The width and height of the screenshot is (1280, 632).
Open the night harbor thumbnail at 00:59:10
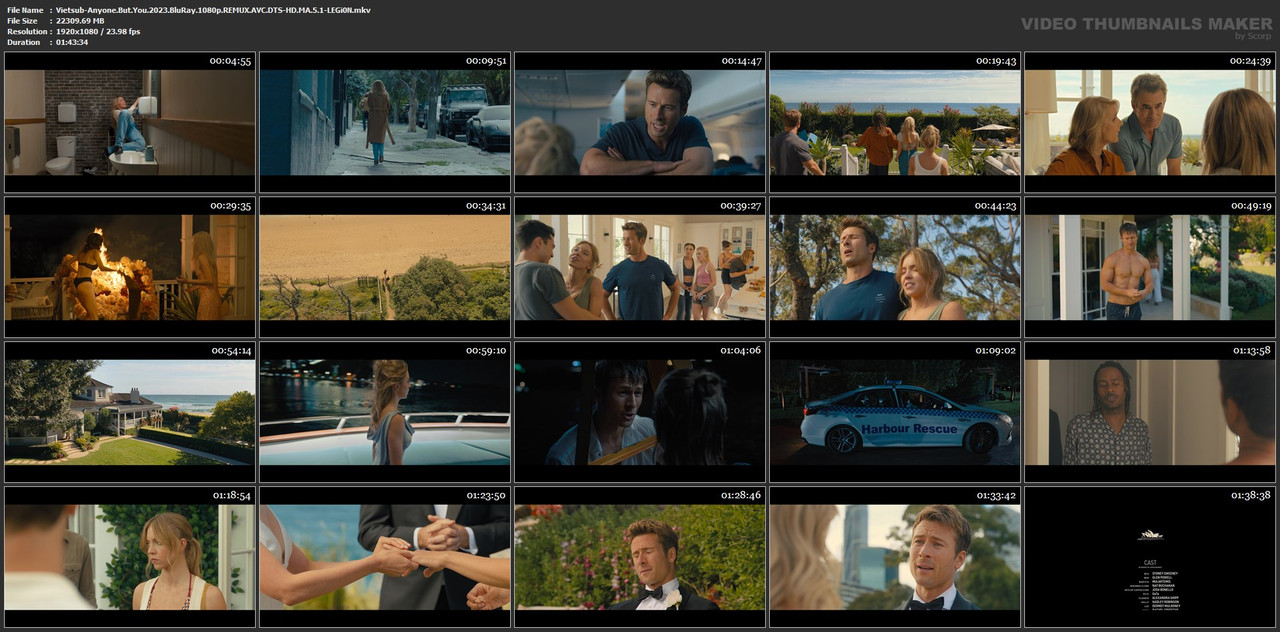(385, 412)
